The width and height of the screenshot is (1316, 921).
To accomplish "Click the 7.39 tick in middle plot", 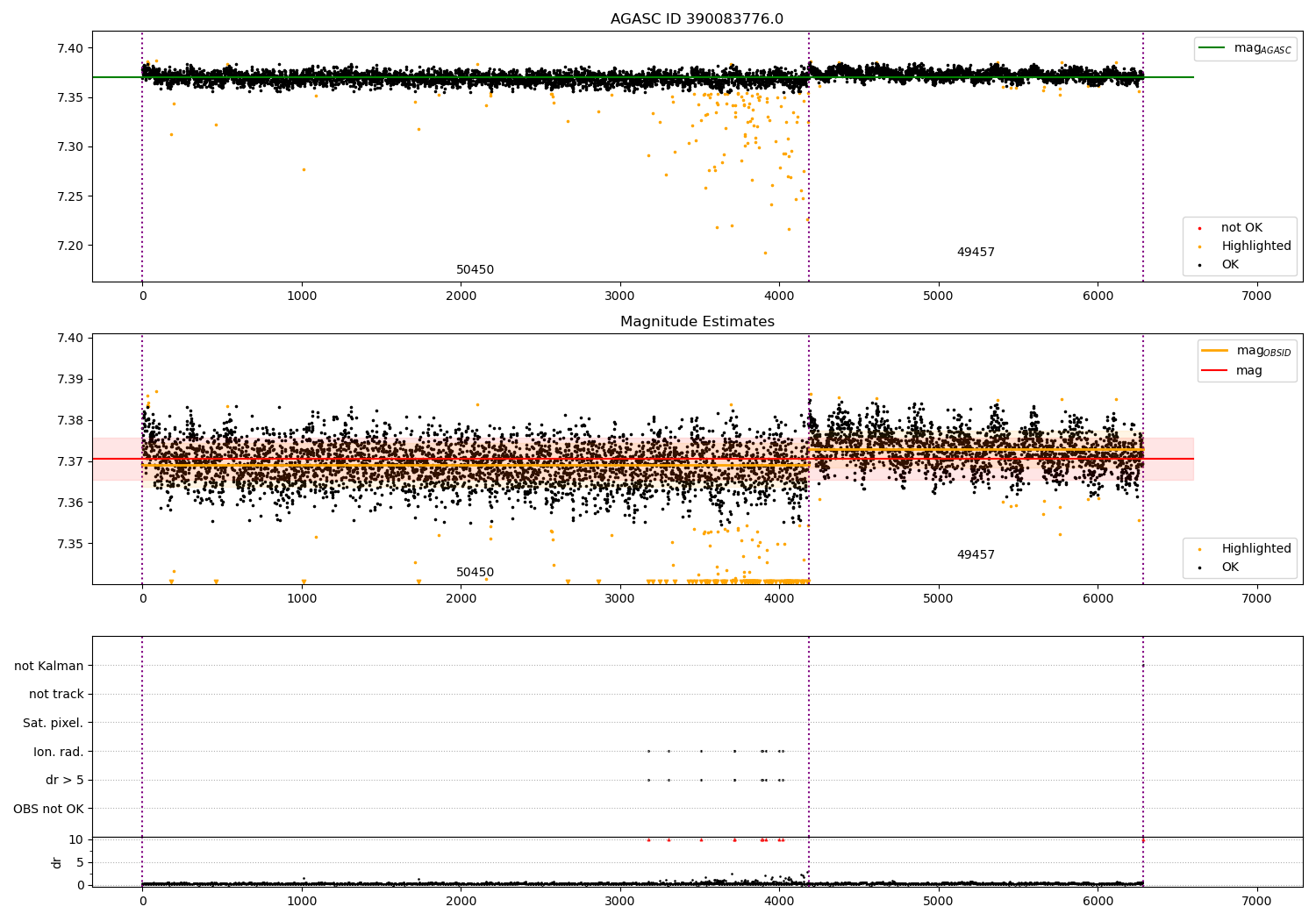I will click(70, 379).
